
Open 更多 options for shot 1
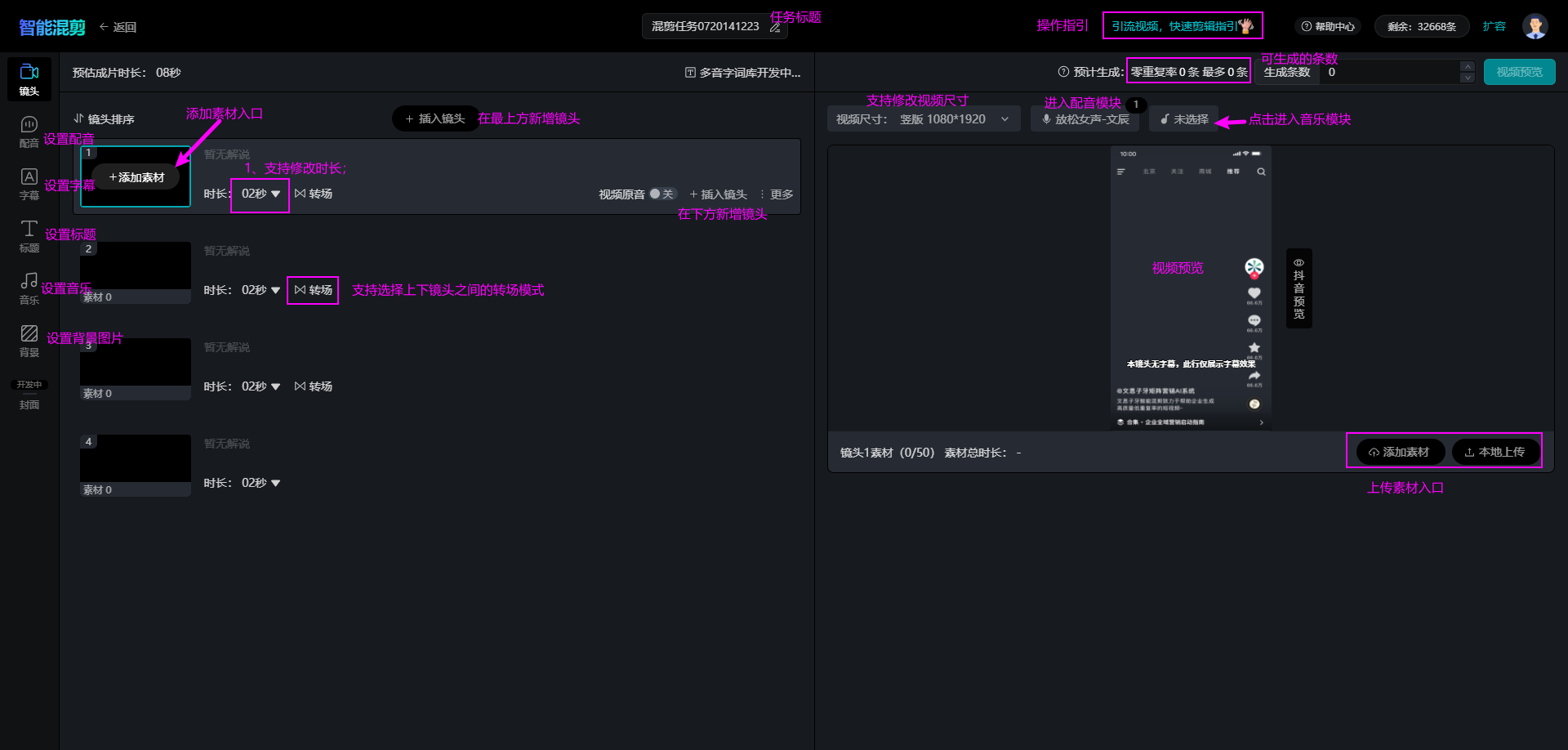coord(777,194)
